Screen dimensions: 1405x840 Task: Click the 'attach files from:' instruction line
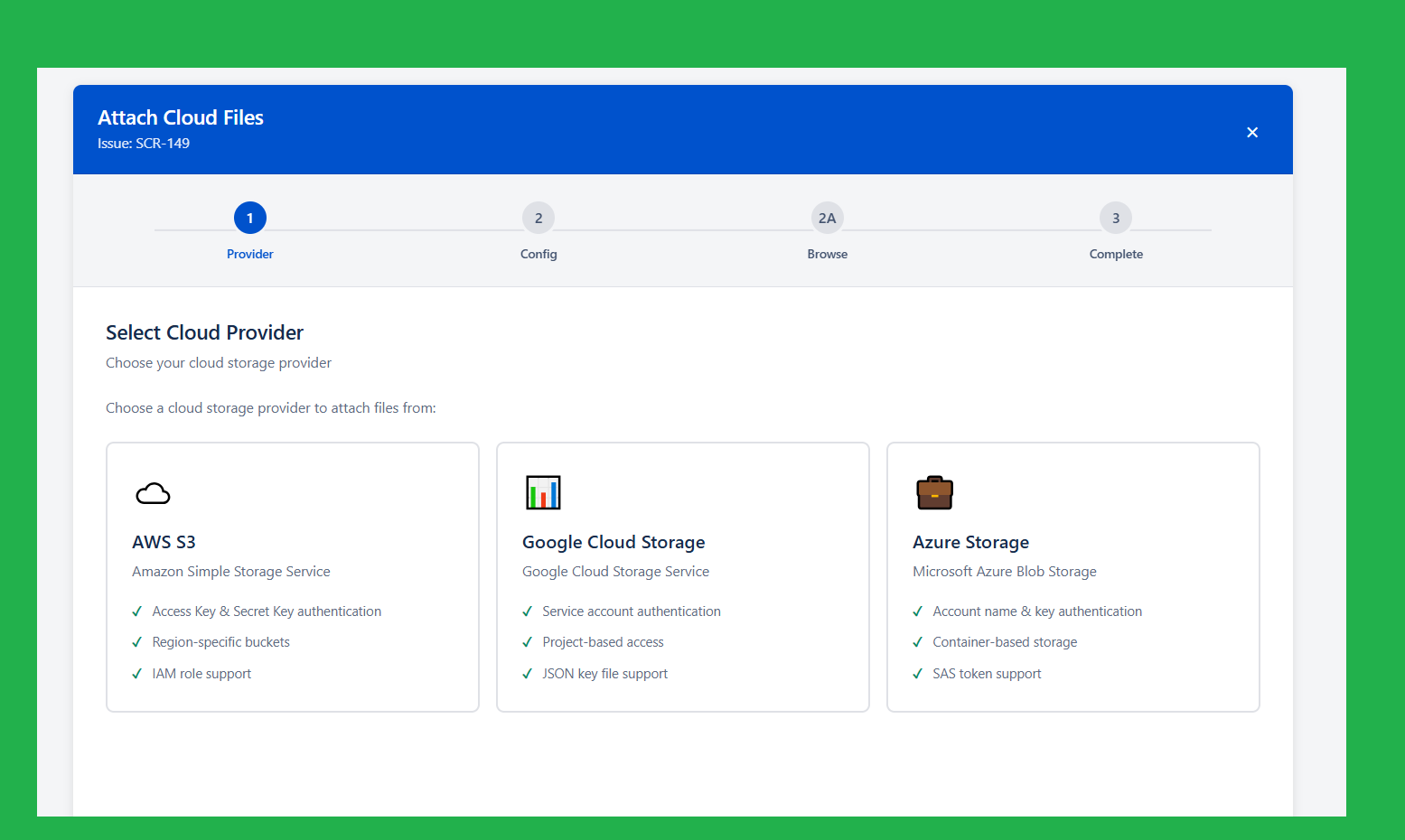pyautogui.click(x=271, y=408)
